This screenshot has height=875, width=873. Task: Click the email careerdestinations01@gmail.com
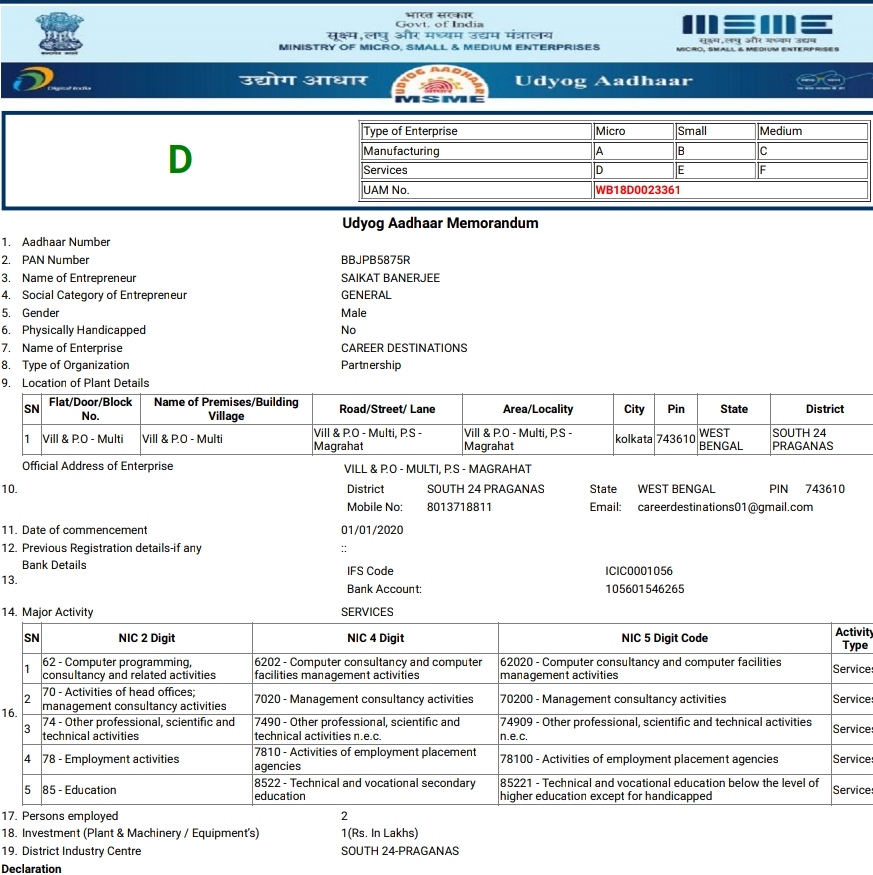coord(725,507)
